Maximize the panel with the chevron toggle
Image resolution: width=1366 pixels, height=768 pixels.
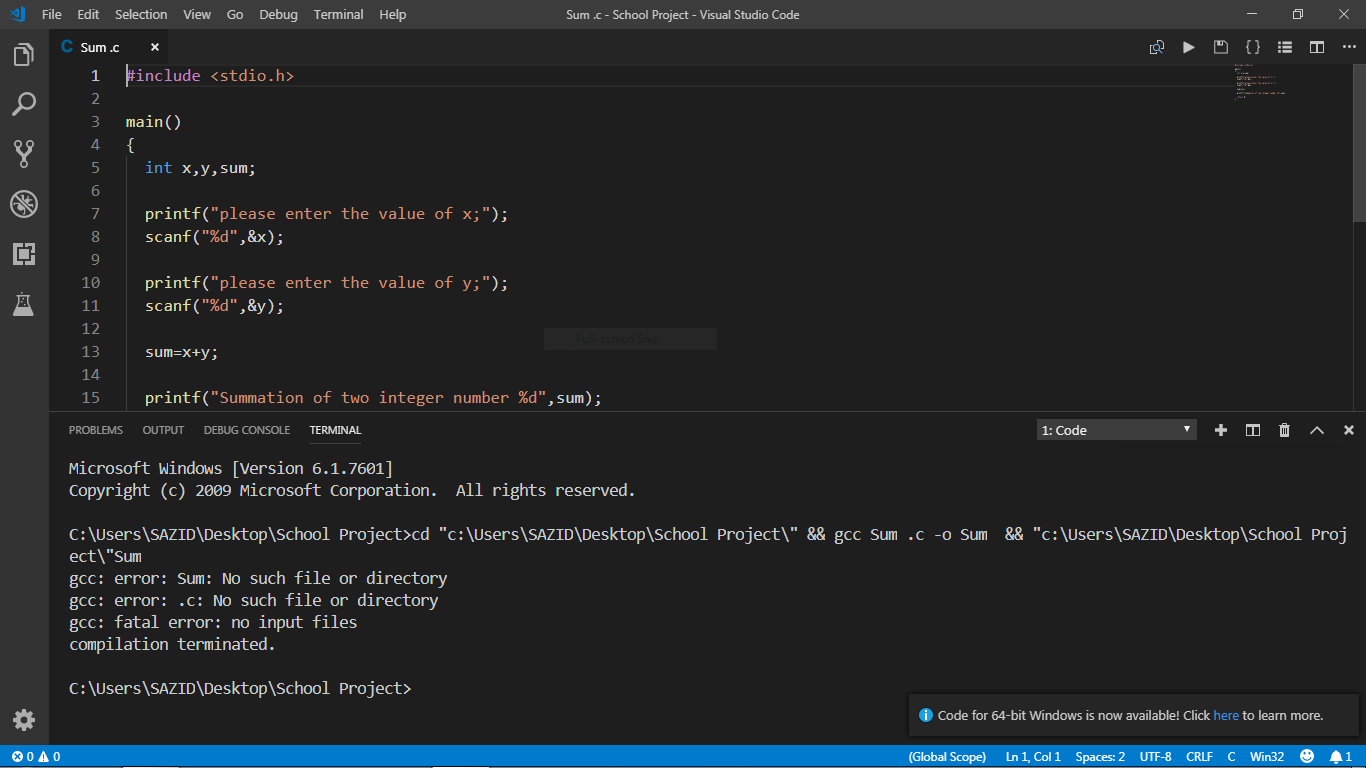click(1316, 430)
